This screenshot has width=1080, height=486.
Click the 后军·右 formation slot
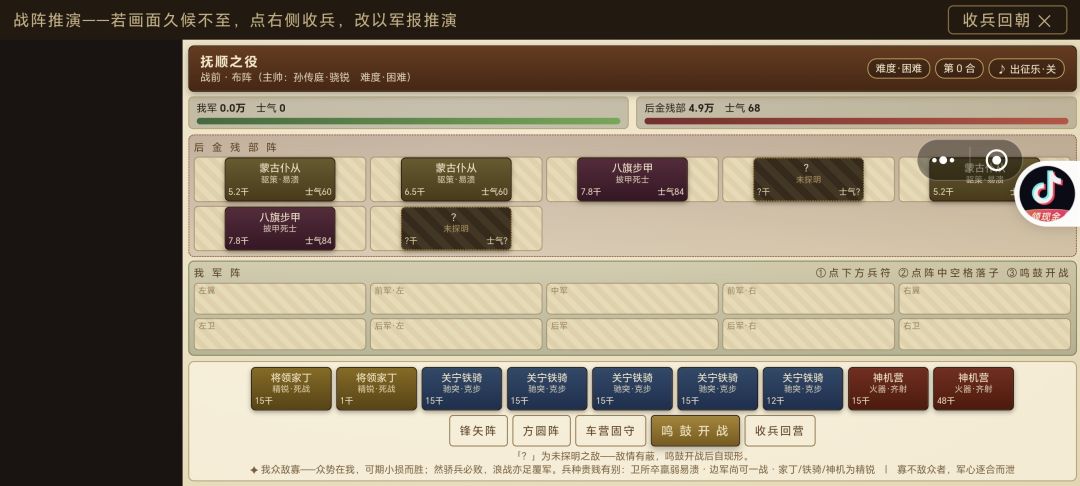pos(809,334)
